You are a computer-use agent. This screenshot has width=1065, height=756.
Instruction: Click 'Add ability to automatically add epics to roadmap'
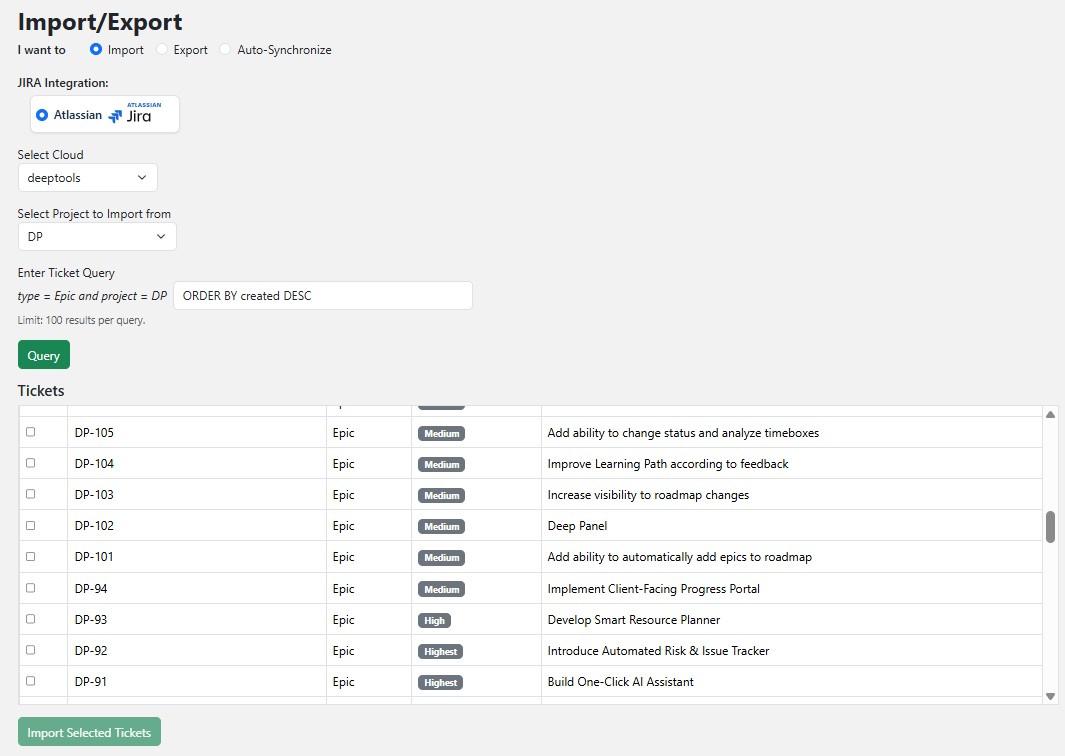[680, 557]
